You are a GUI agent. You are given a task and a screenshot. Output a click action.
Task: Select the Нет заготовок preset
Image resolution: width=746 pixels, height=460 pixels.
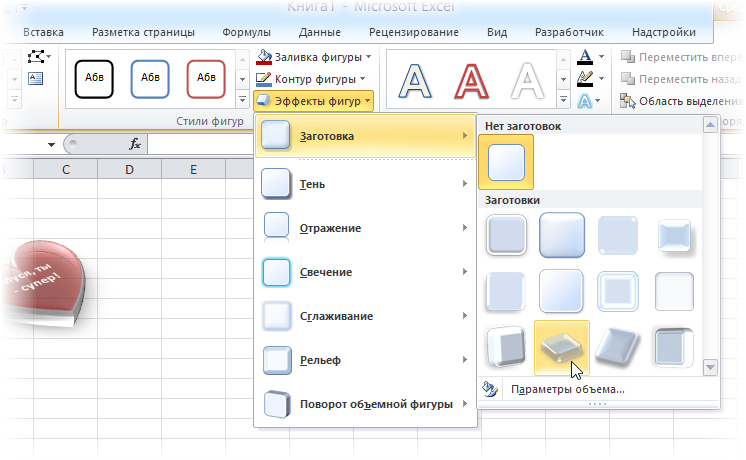(x=506, y=162)
